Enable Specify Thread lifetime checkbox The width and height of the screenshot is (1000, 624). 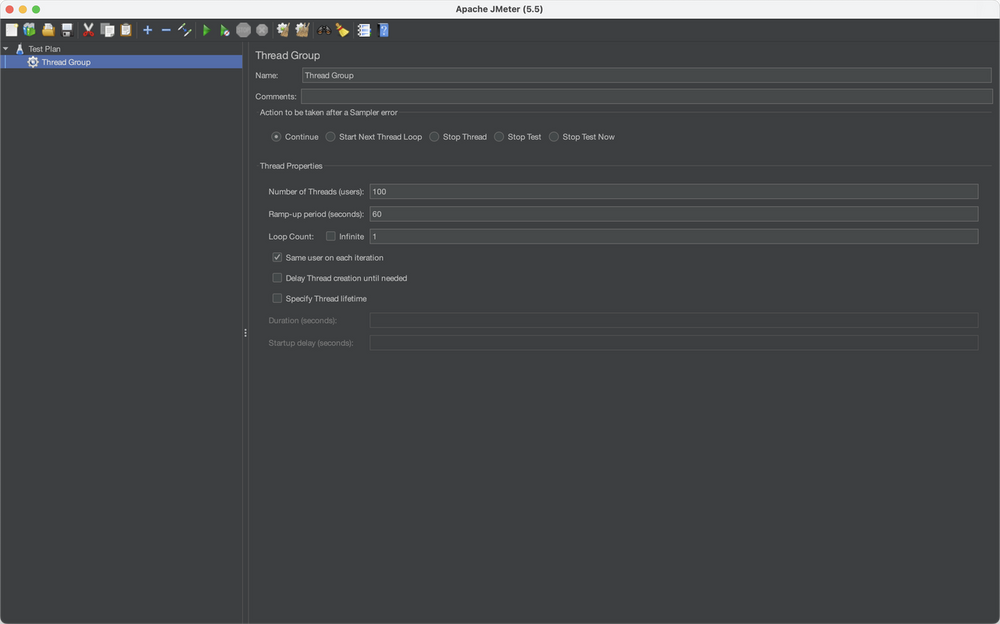click(x=277, y=298)
